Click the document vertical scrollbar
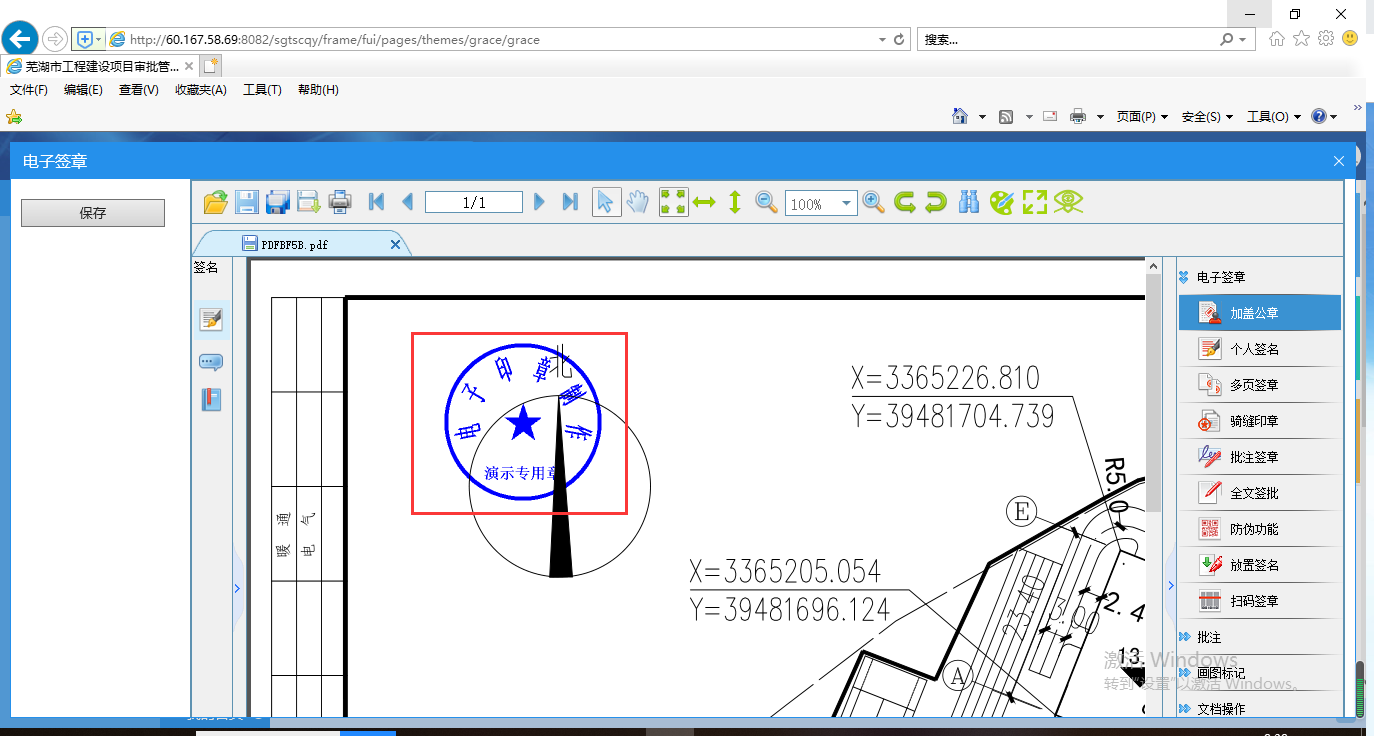Screen dimensions: 1374x736 1153,400
